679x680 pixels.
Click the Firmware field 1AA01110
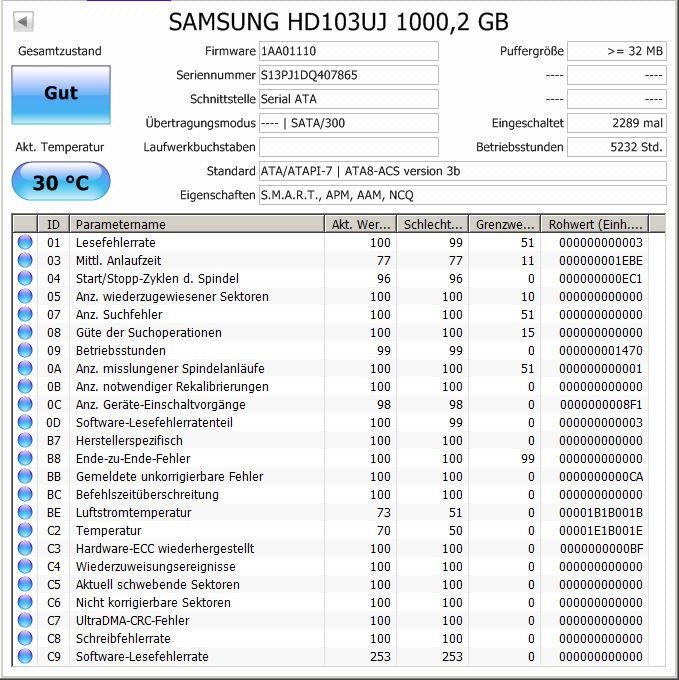[349, 51]
